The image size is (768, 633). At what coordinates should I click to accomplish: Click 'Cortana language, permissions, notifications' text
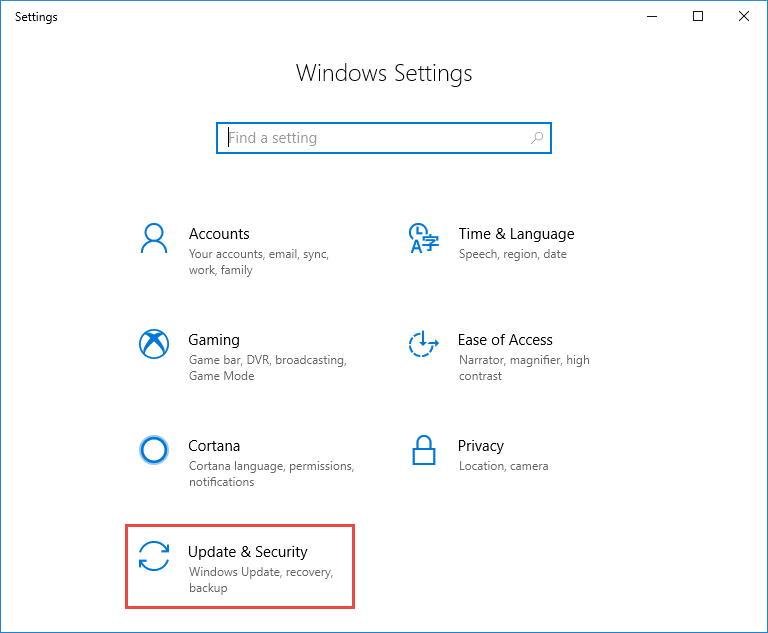[271, 474]
